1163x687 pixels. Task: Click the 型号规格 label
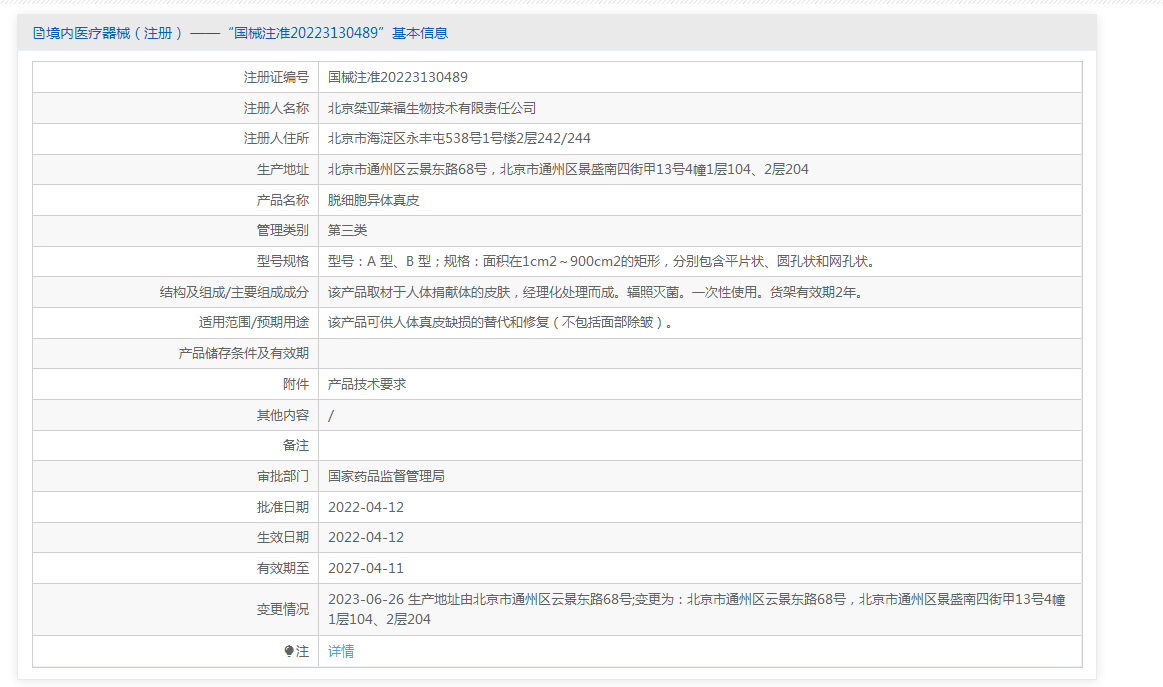283,261
